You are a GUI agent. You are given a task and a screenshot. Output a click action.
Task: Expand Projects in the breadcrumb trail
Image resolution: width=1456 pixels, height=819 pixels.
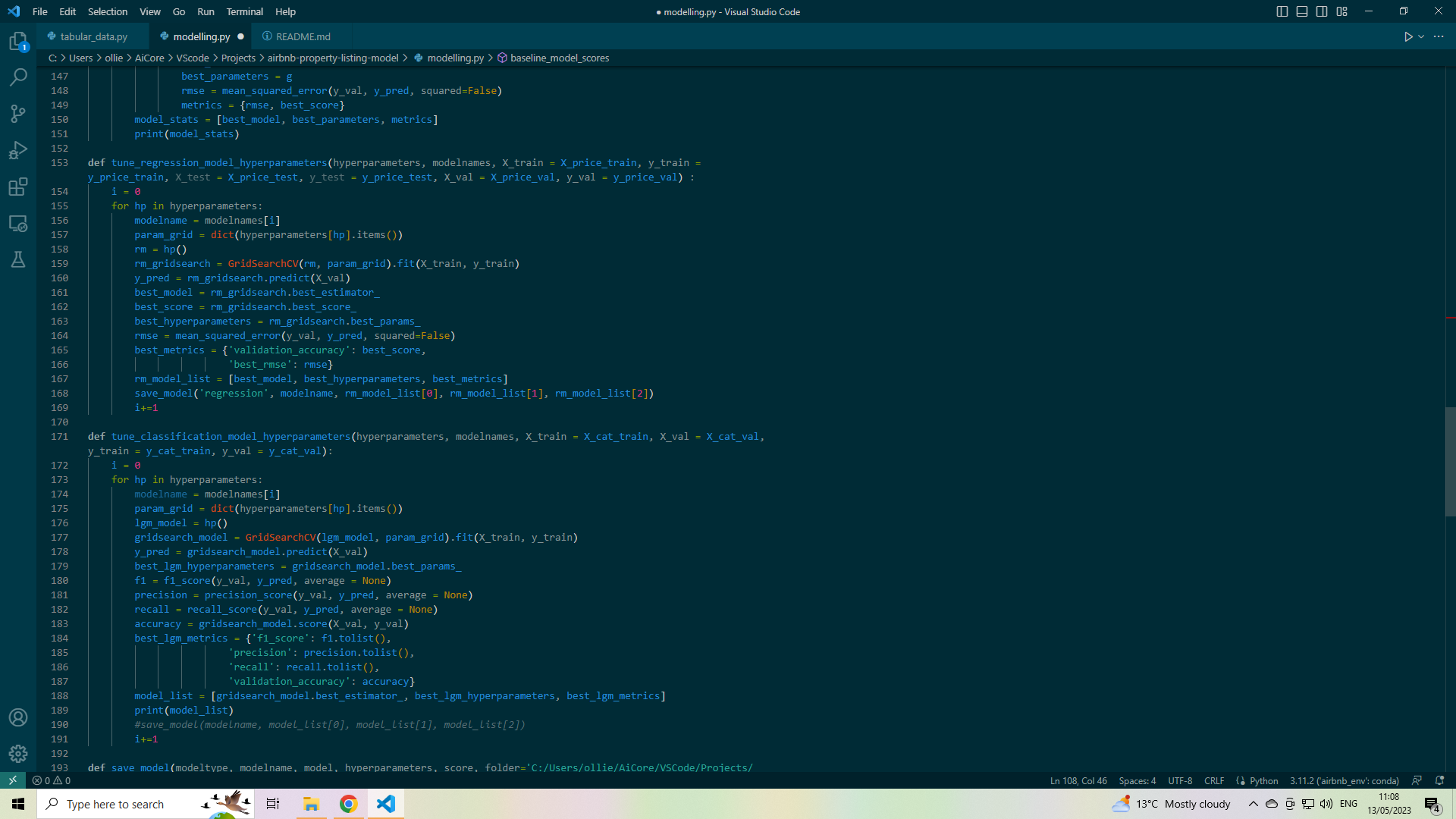[x=238, y=58]
